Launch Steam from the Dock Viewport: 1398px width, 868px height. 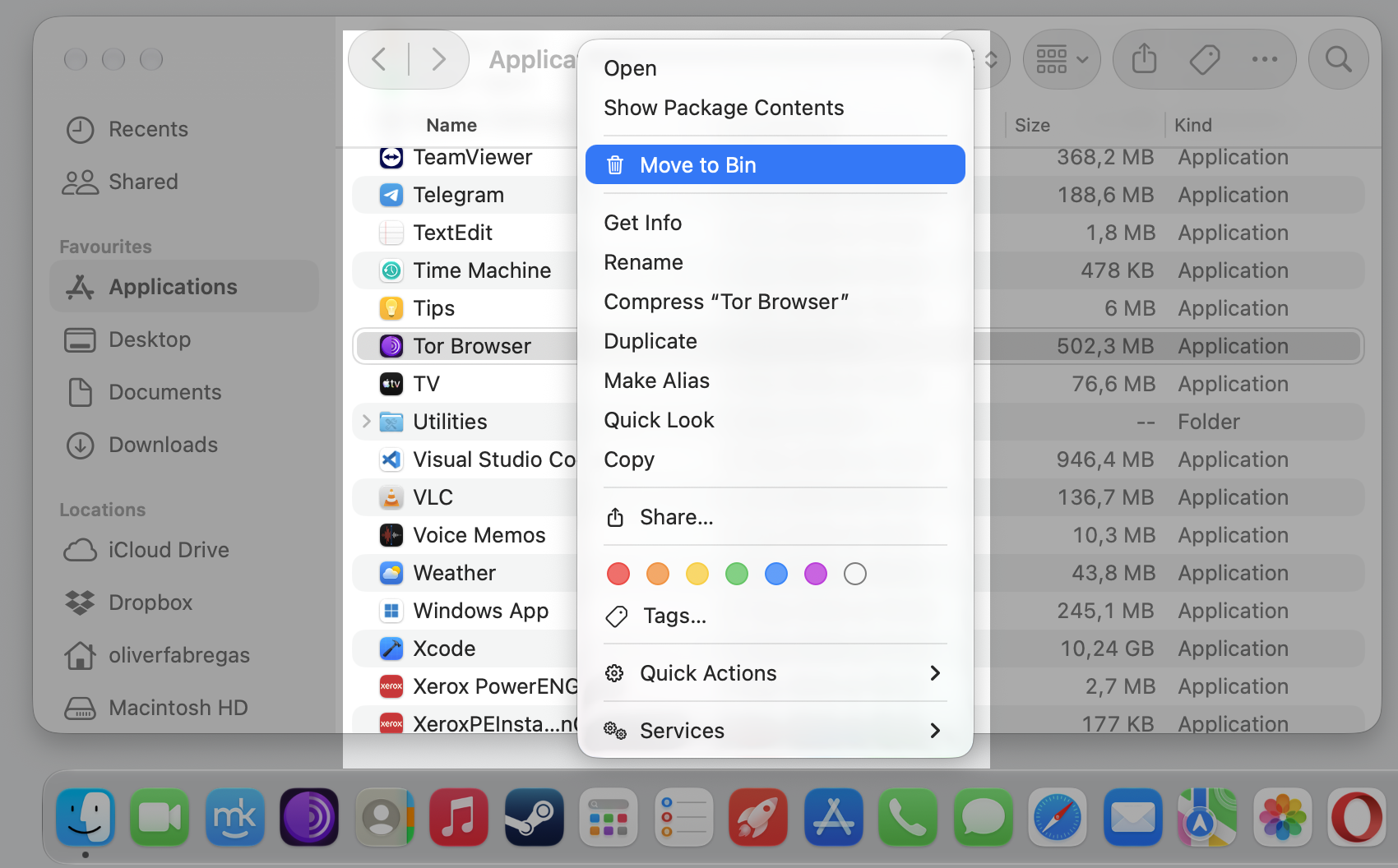coord(535,817)
